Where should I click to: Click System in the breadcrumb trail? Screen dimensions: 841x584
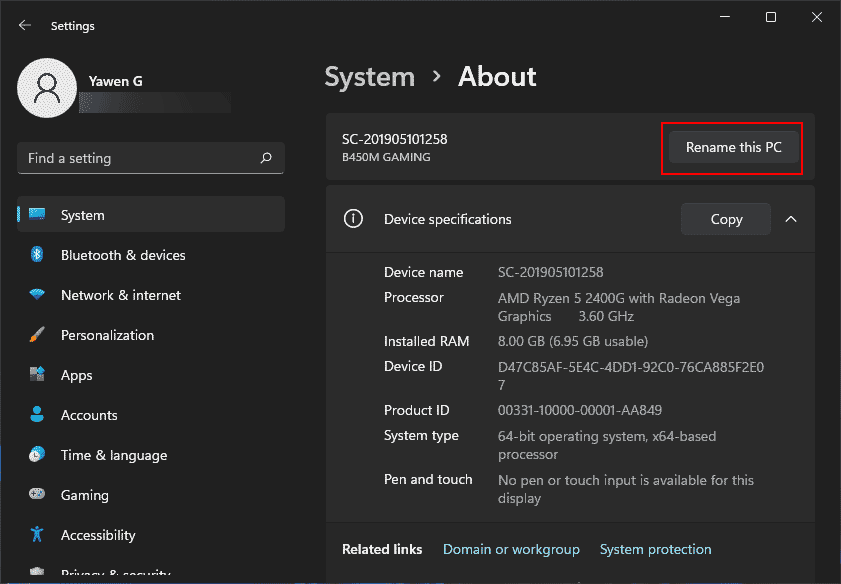click(369, 76)
